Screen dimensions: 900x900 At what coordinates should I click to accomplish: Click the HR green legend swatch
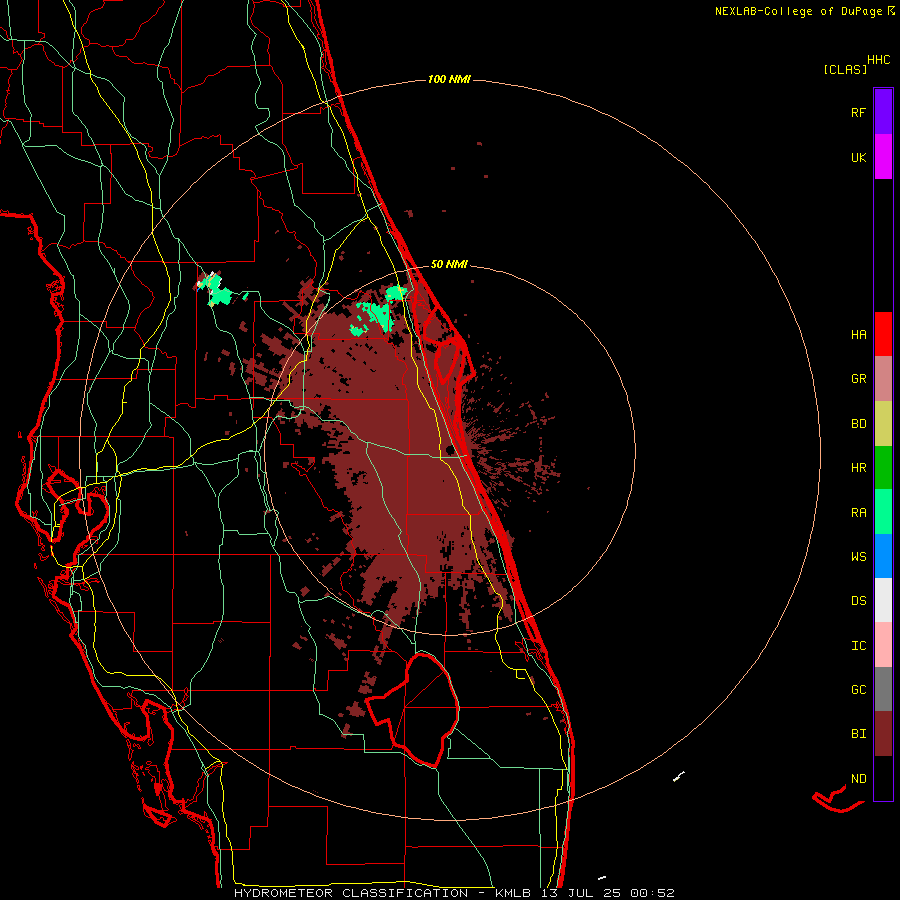[x=883, y=468]
